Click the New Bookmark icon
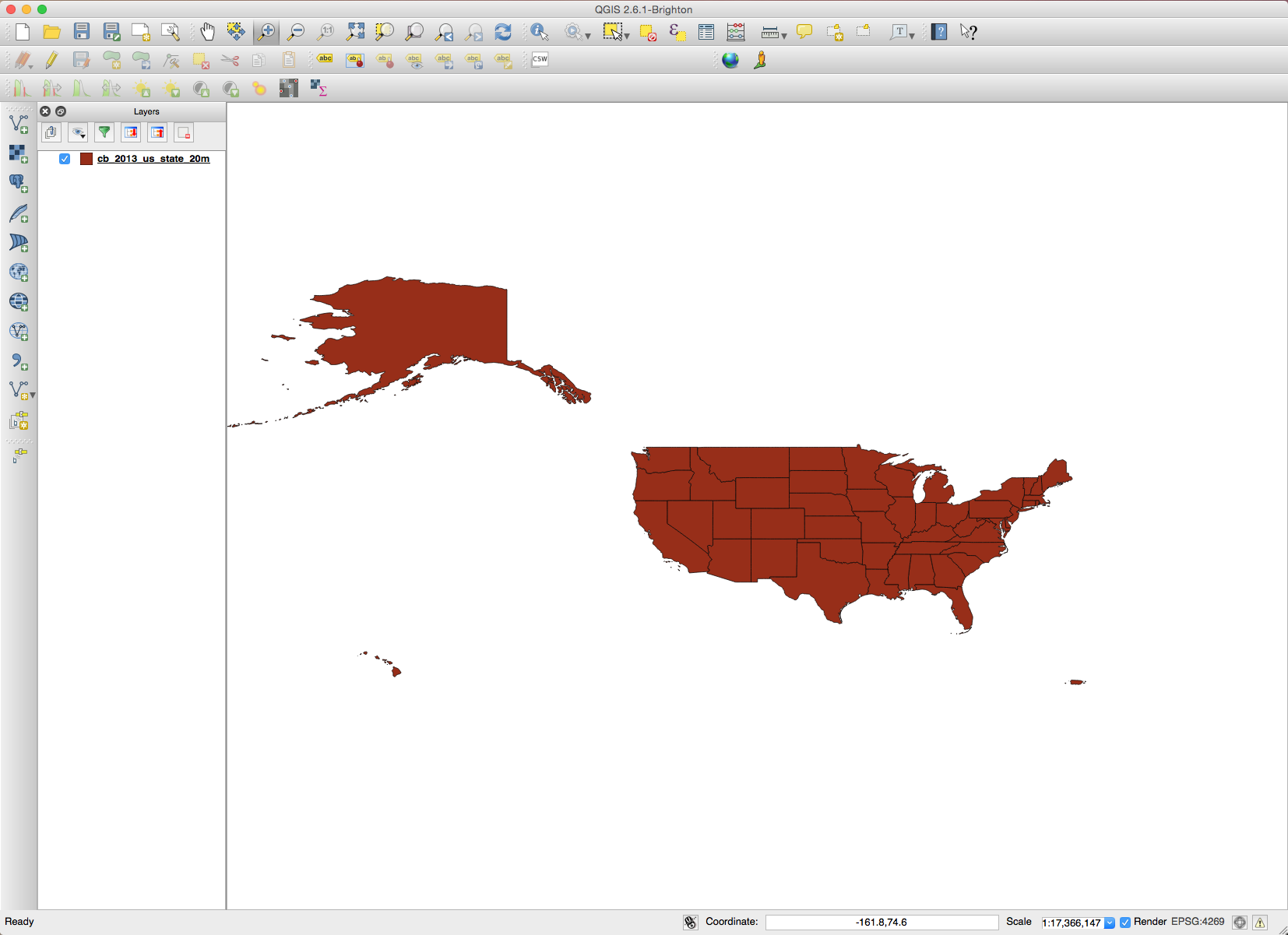Viewport: 1288px width, 935px height. (834, 32)
